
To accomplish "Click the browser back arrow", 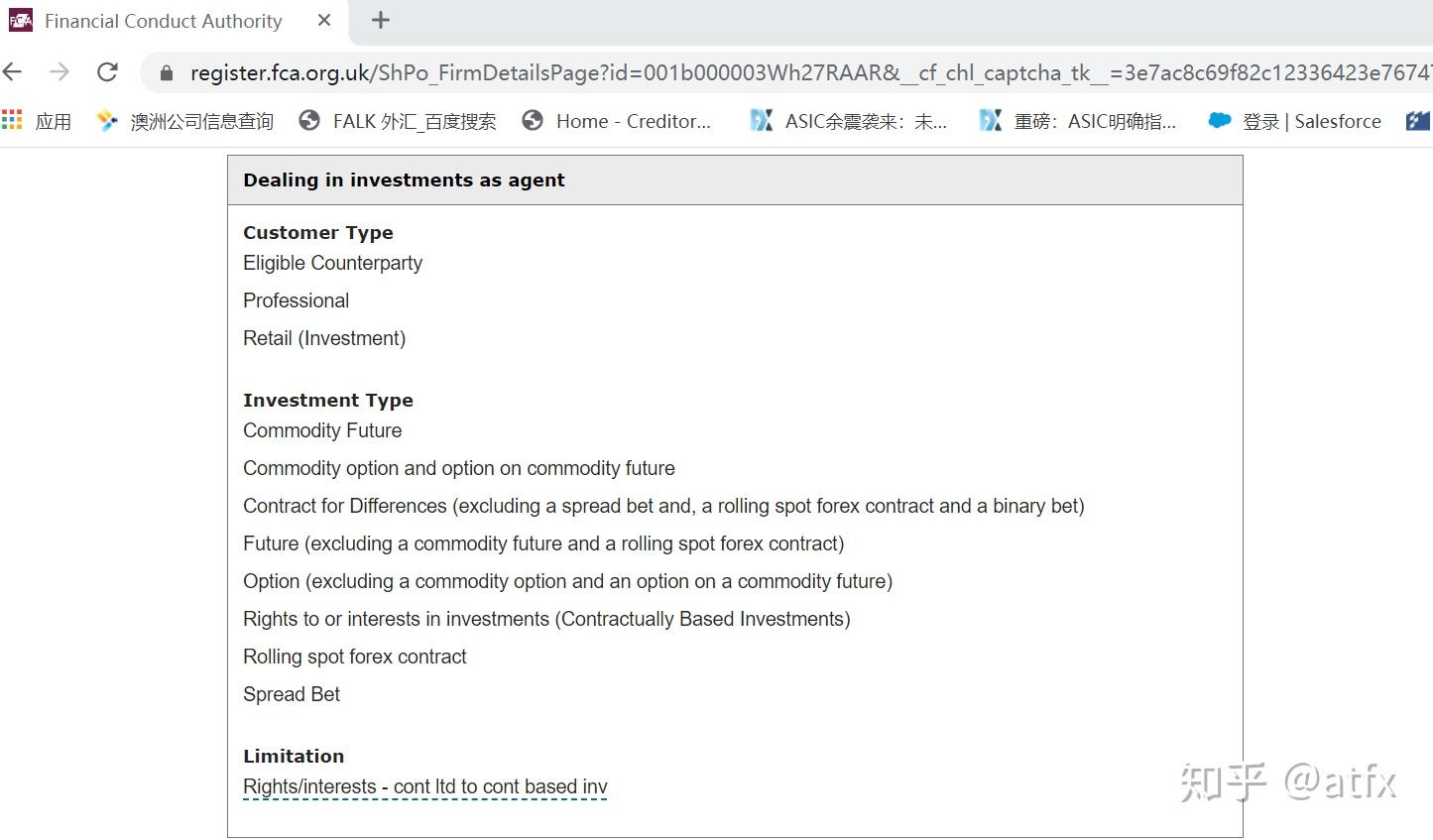I will click(13, 71).
